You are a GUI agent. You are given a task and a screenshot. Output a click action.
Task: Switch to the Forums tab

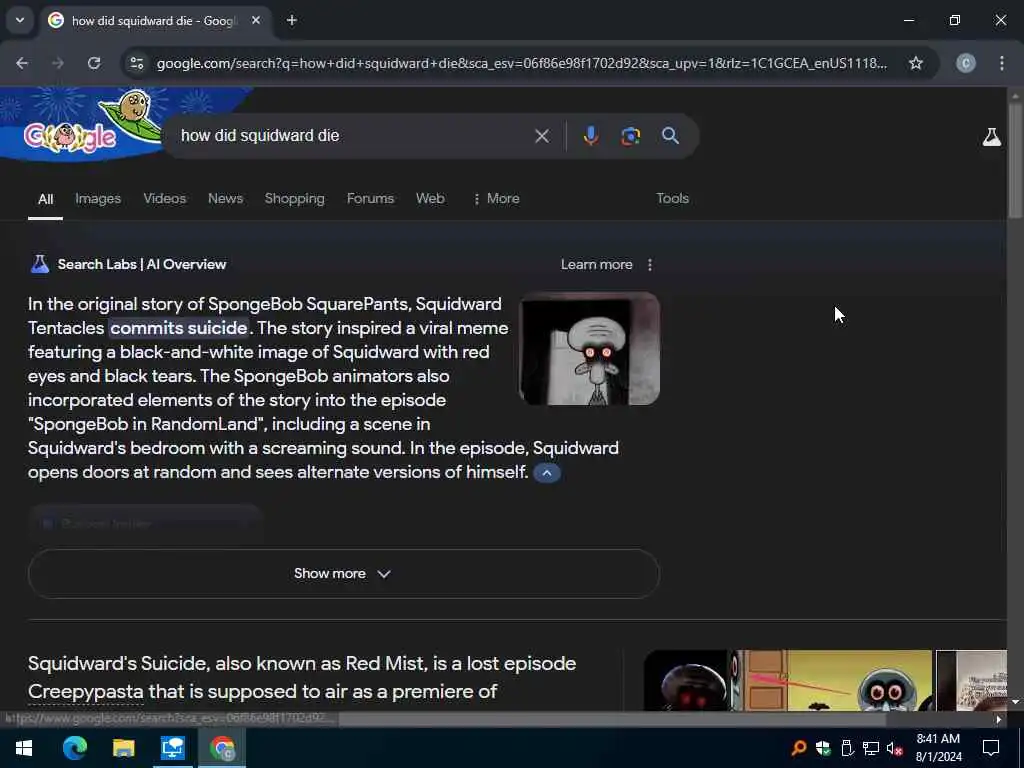370,199
